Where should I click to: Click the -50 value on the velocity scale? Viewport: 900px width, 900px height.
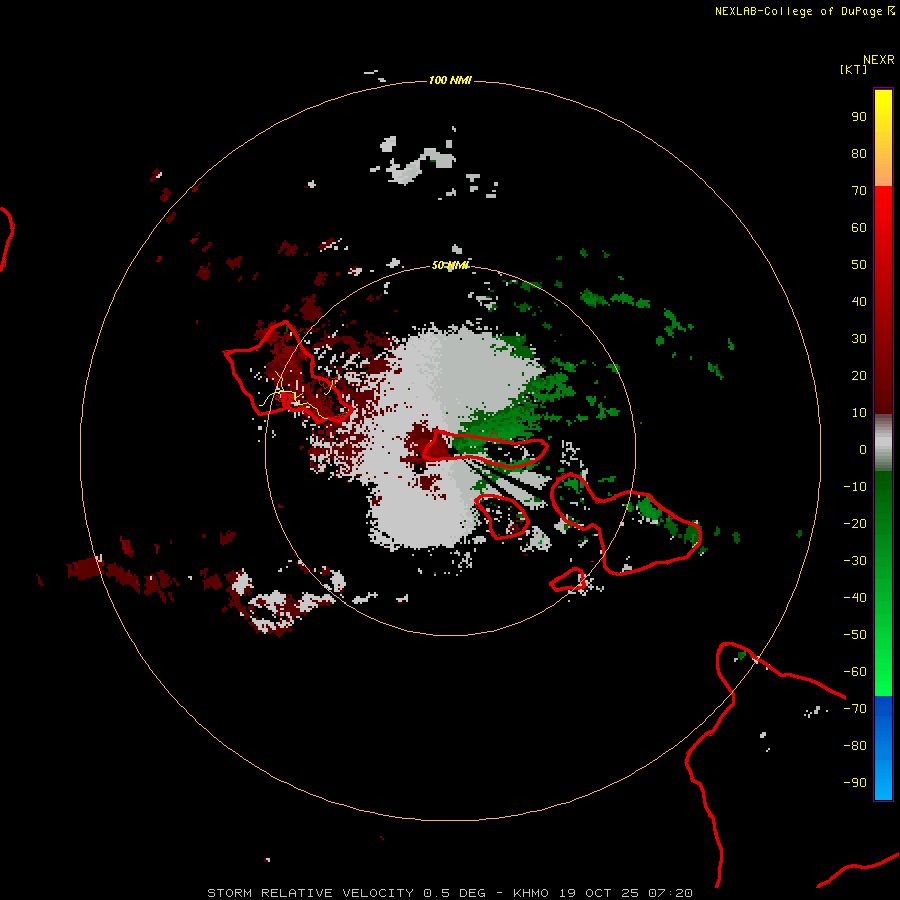pyautogui.click(x=855, y=634)
